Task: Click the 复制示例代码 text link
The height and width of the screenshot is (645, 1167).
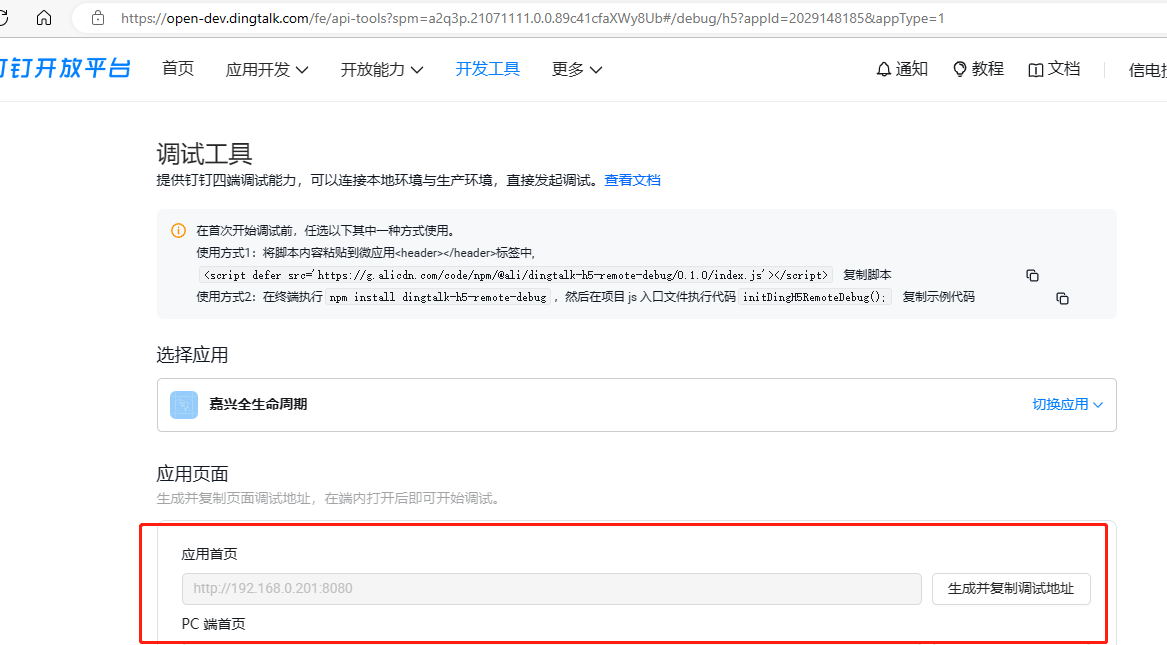Action: click(x=939, y=297)
